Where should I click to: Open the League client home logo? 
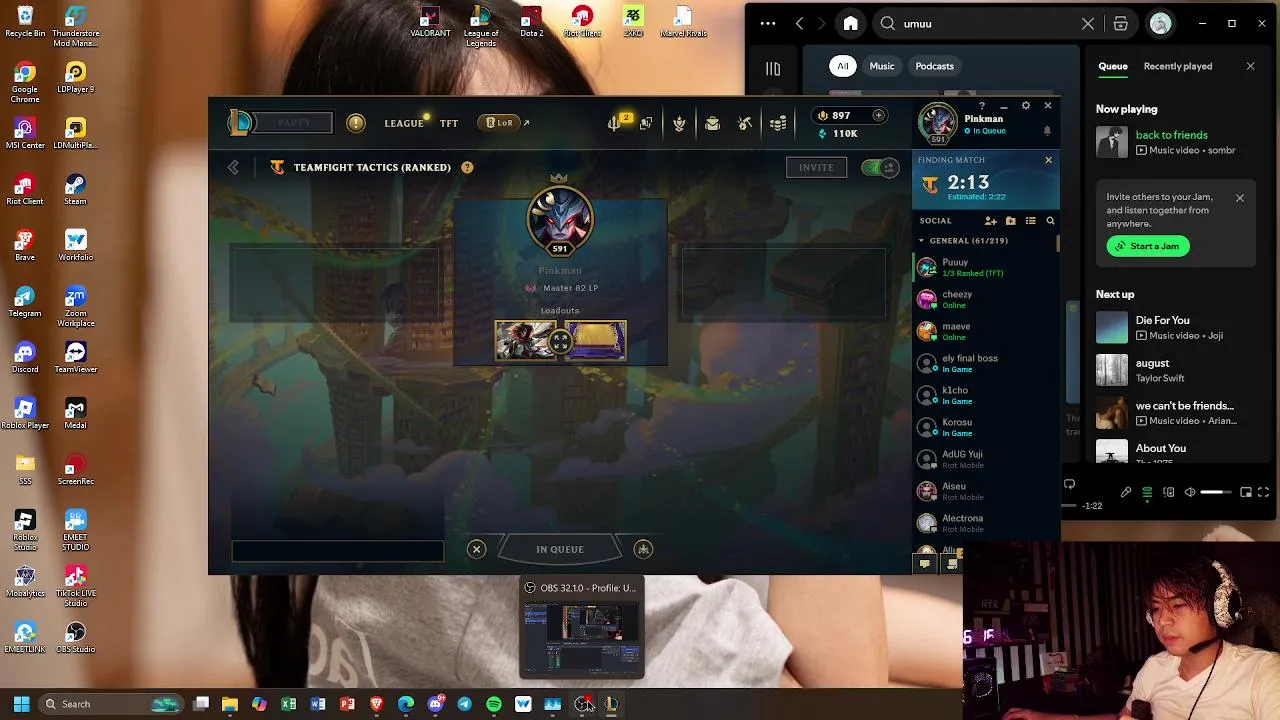(x=240, y=123)
